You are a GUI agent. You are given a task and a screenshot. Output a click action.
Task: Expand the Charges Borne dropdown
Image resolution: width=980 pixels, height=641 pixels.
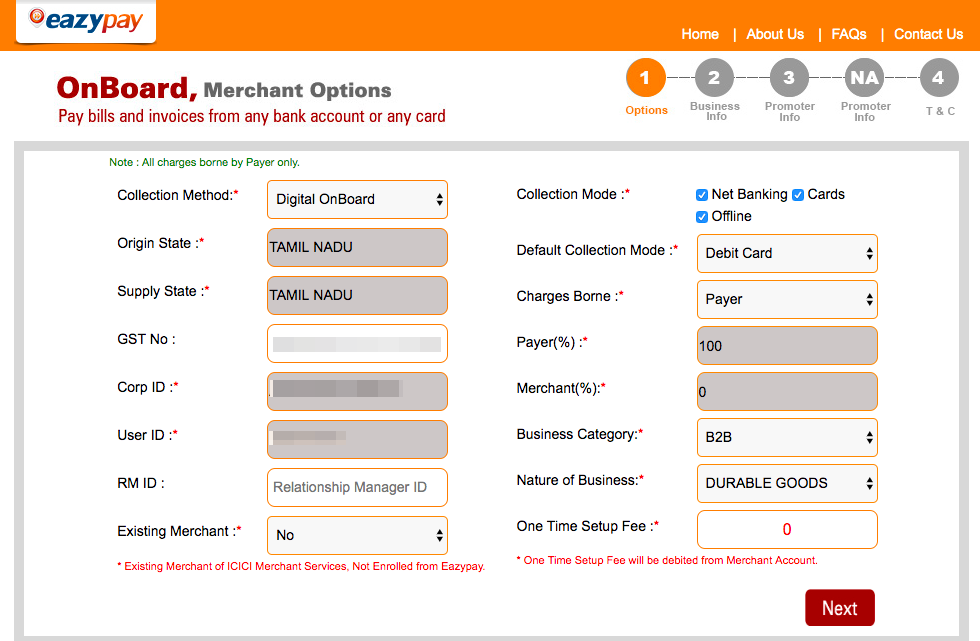tap(786, 299)
